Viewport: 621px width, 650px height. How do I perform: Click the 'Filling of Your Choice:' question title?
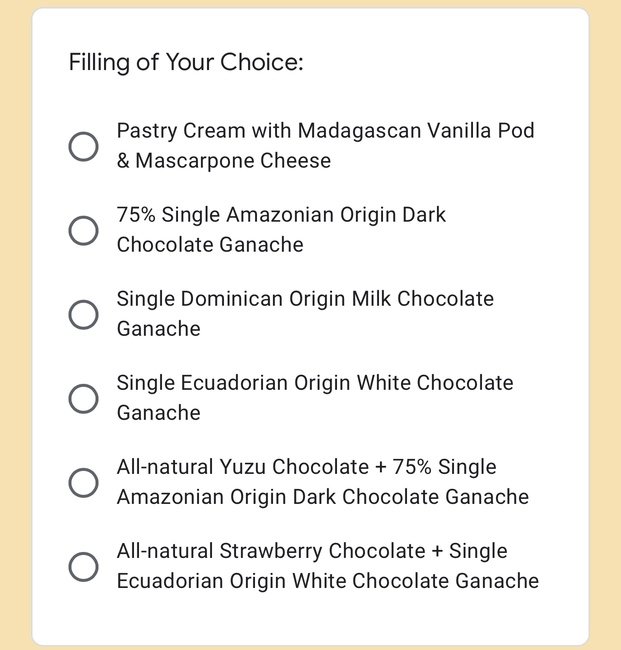(186, 63)
